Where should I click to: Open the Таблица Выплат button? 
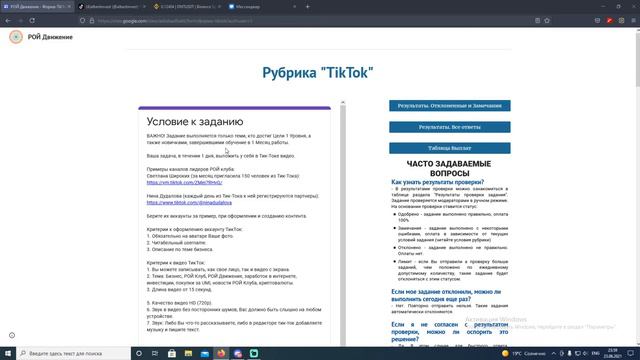449,148
